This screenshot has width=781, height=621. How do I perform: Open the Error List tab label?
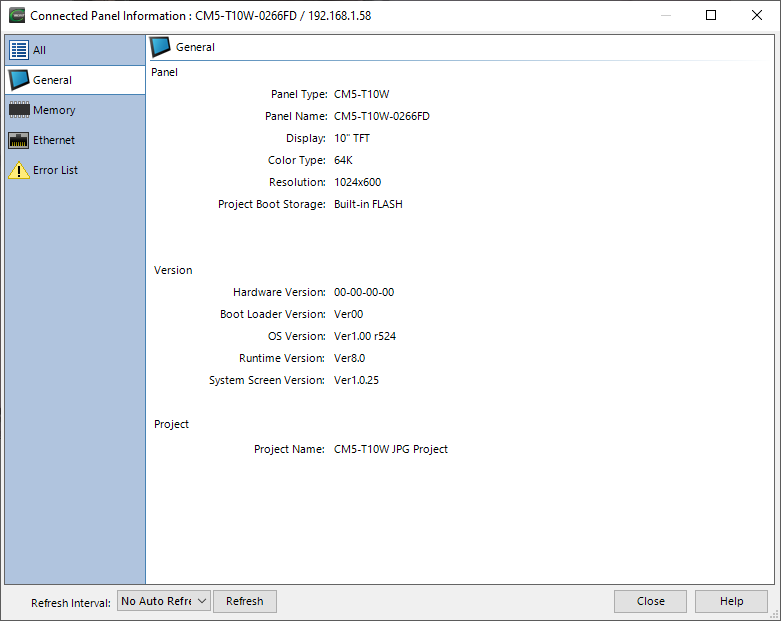click(55, 170)
